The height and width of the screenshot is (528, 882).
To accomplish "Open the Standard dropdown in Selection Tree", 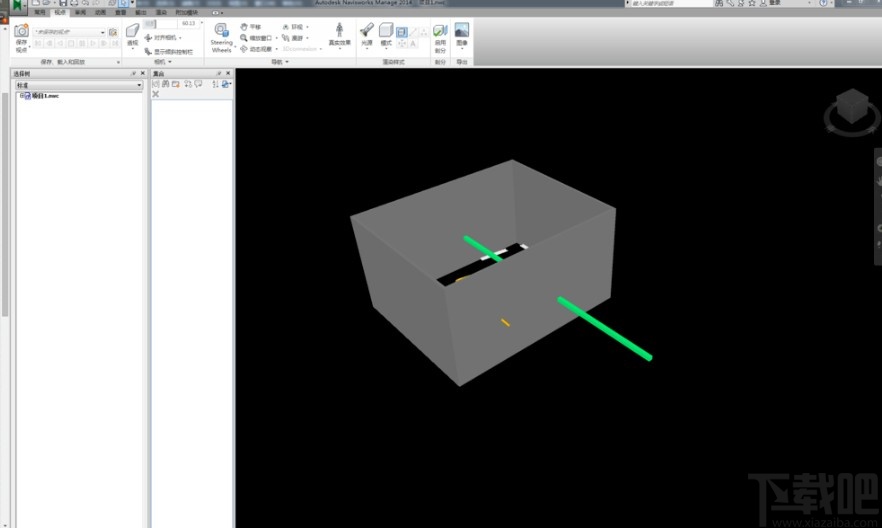I will point(78,86).
